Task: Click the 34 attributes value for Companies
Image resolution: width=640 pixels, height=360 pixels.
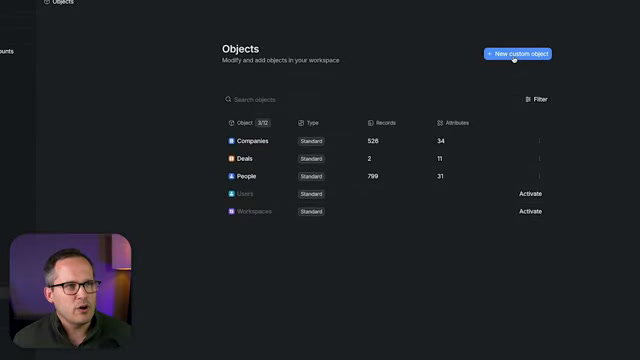Action: (x=441, y=141)
